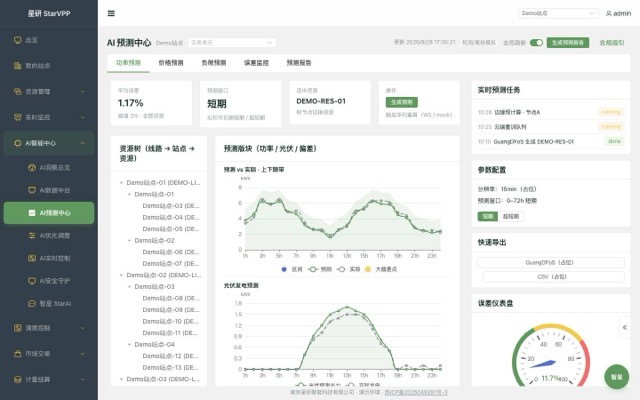Select the 短期 window option

pyautogui.click(x=488, y=216)
